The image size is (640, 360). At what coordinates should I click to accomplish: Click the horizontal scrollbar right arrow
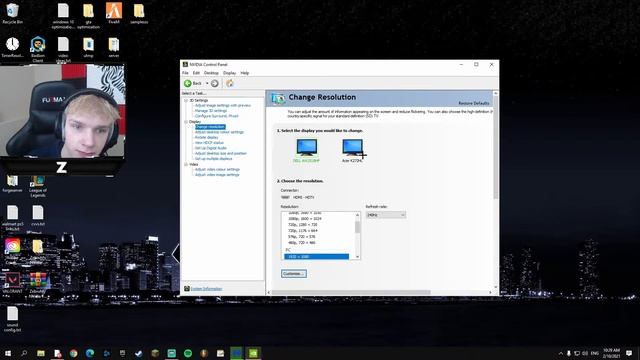coord(490,292)
